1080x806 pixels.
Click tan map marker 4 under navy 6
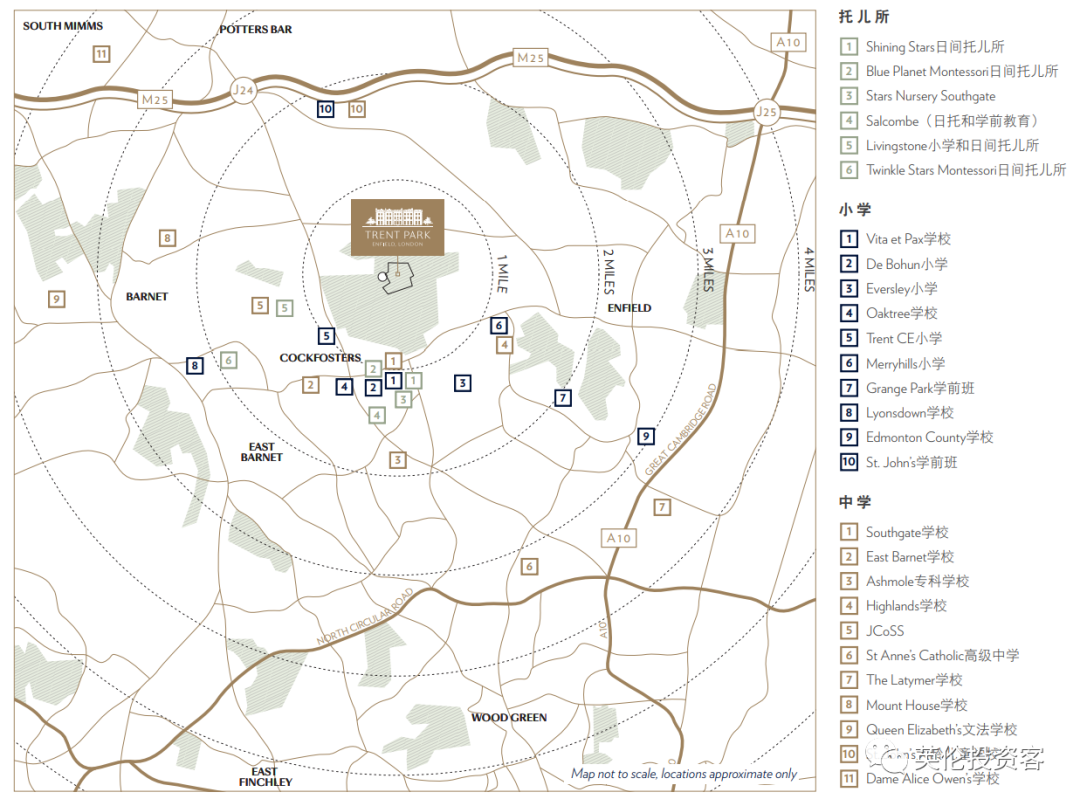coord(505,344)
